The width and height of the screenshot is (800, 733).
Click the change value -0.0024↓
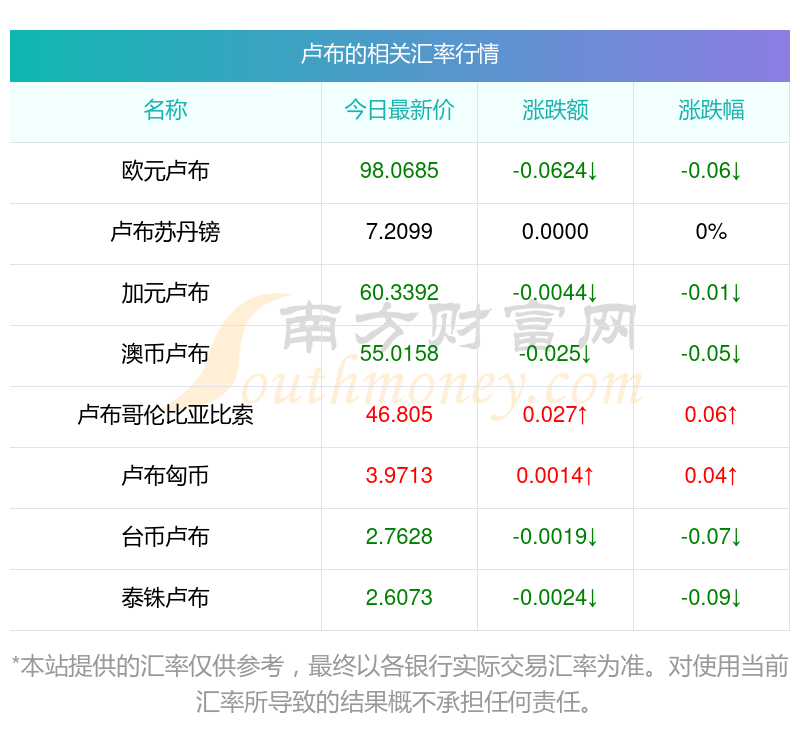click(555, 597)
